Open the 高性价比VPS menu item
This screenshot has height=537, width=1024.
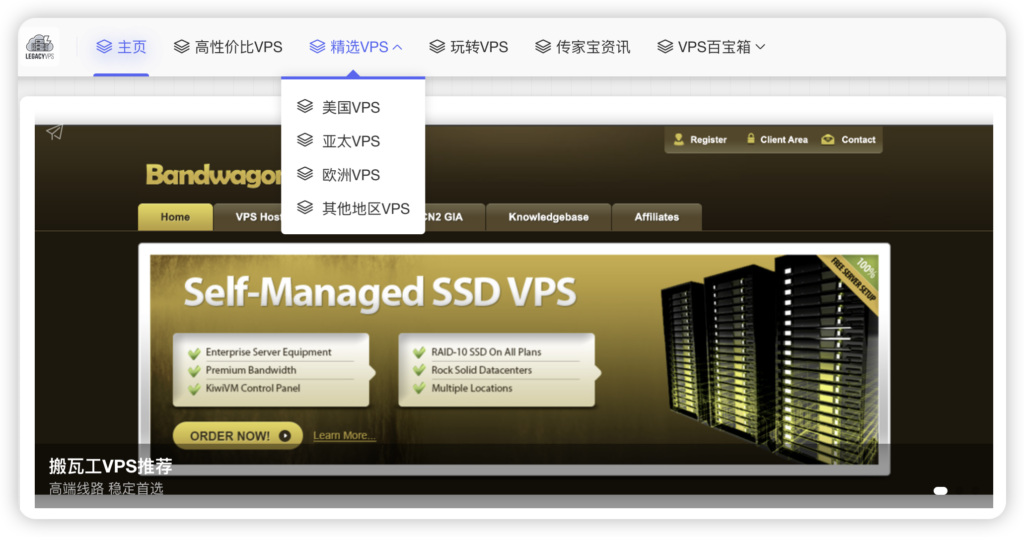(228, 47)
